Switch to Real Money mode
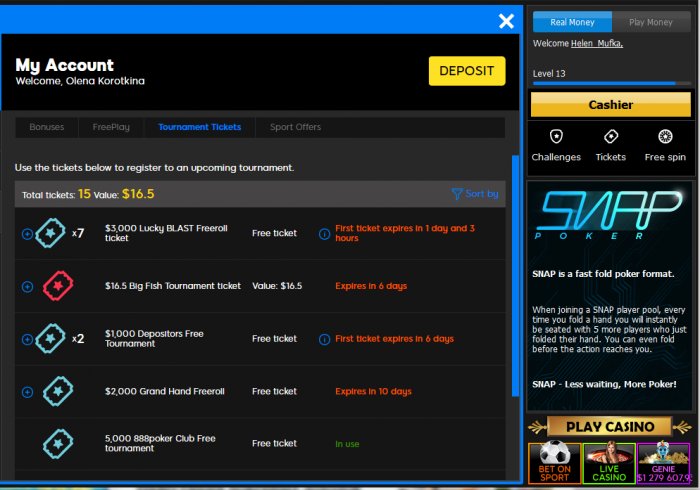This screenshot has height=490, width=700. coord(572,22)
